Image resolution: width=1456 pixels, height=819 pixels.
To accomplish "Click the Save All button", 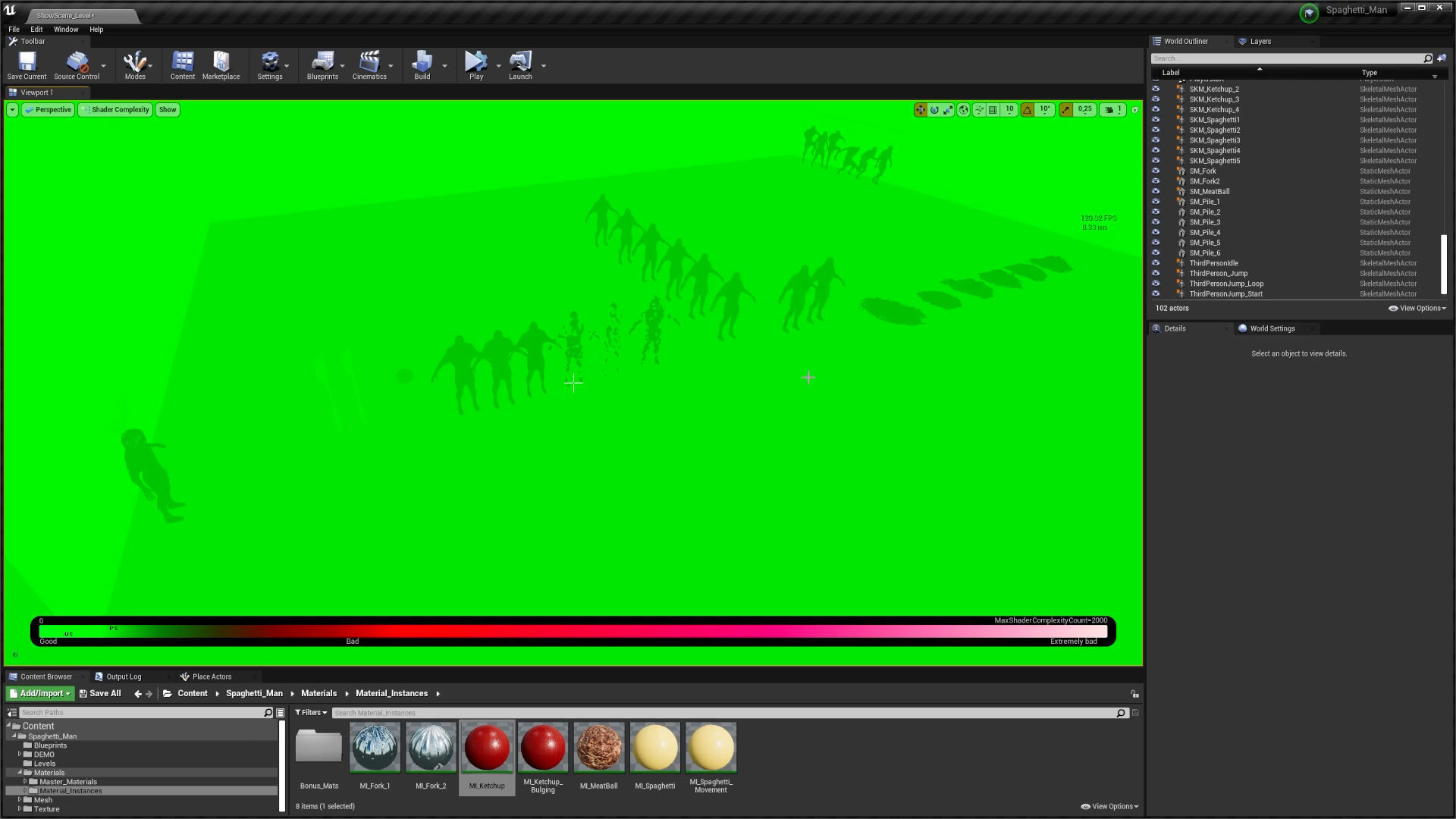I will pos(100,693).
